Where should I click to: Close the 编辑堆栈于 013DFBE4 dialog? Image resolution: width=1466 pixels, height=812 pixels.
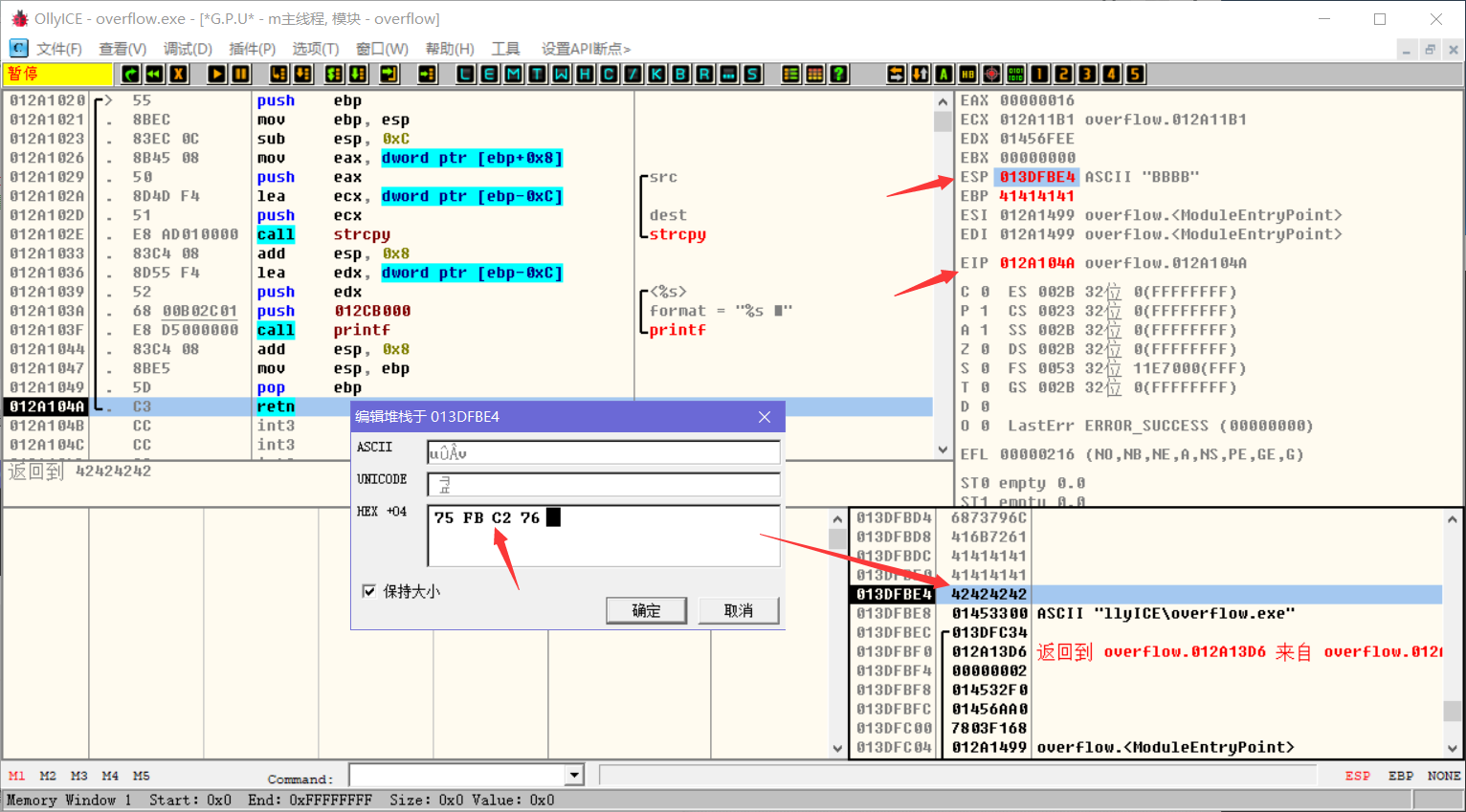[x=764, y=417]
